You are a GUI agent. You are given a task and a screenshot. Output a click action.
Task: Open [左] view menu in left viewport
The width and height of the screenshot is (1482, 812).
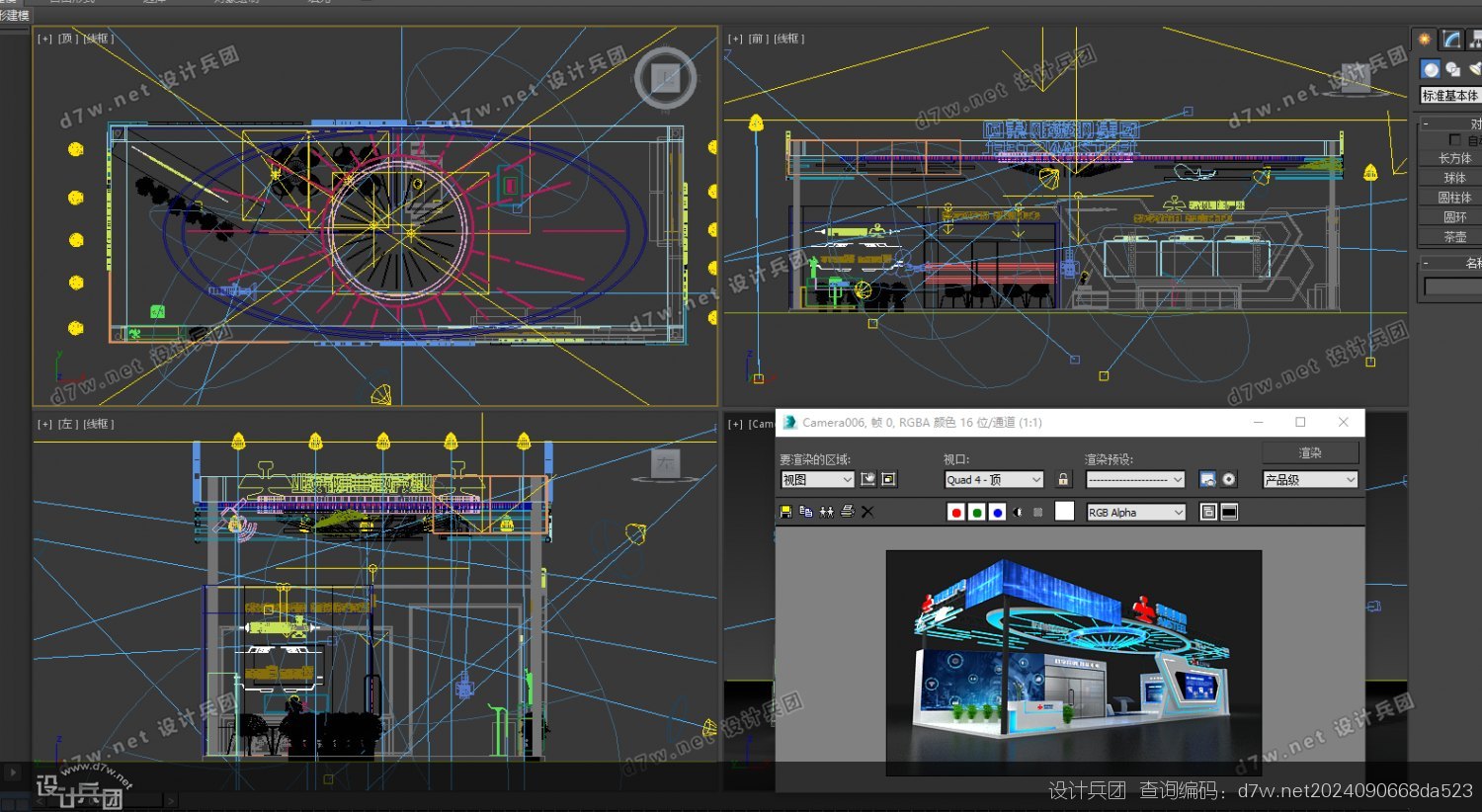coord(66,424)
